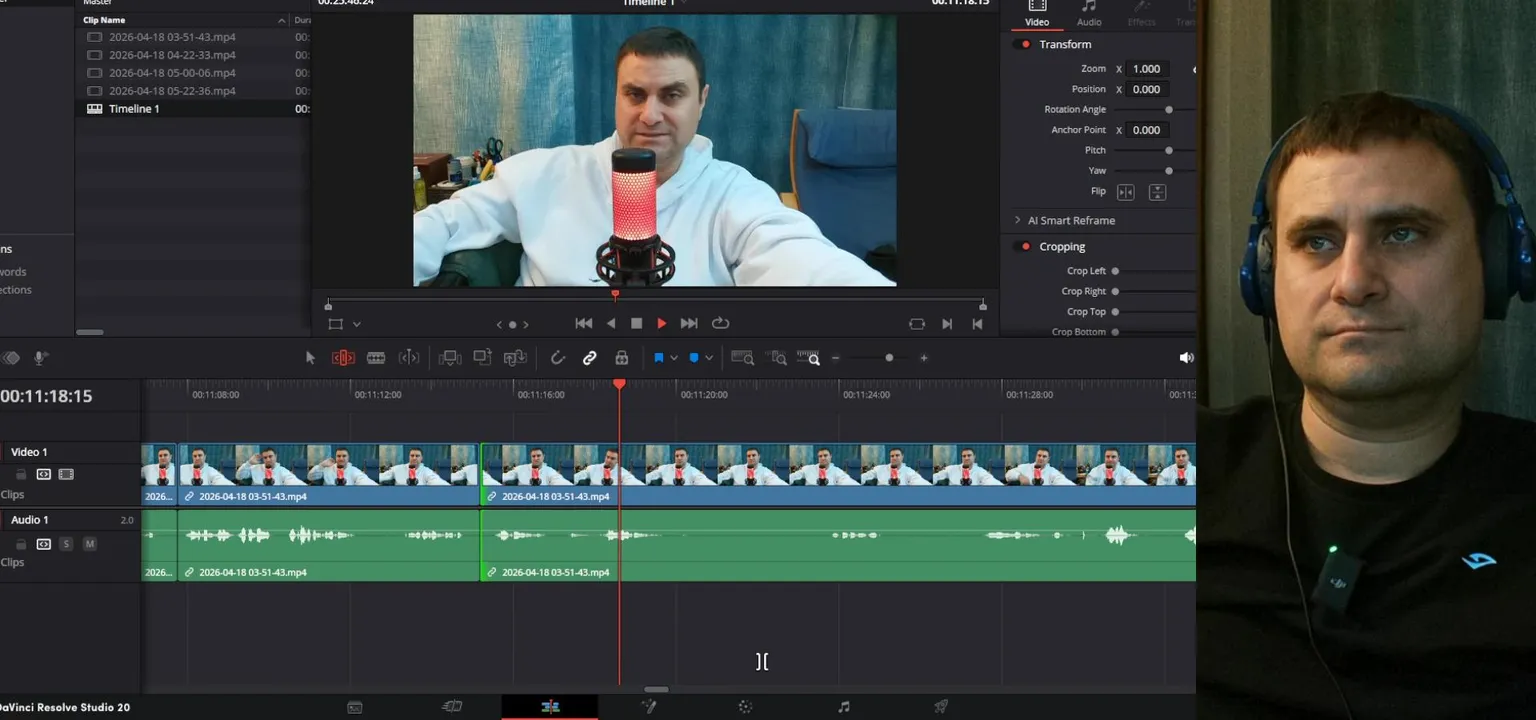1536x720 pixels.
Task: Mute the Audio 1 track
Action: tap(90, 544)
